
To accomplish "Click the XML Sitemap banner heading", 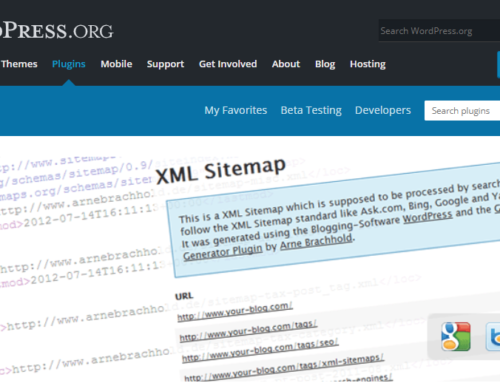I will (221, 171).
